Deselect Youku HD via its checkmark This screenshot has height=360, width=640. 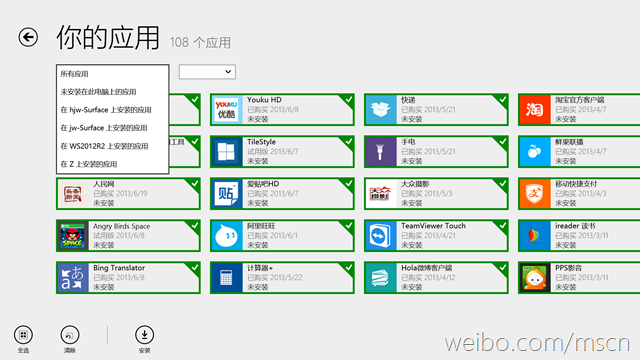tap(348, 100)
